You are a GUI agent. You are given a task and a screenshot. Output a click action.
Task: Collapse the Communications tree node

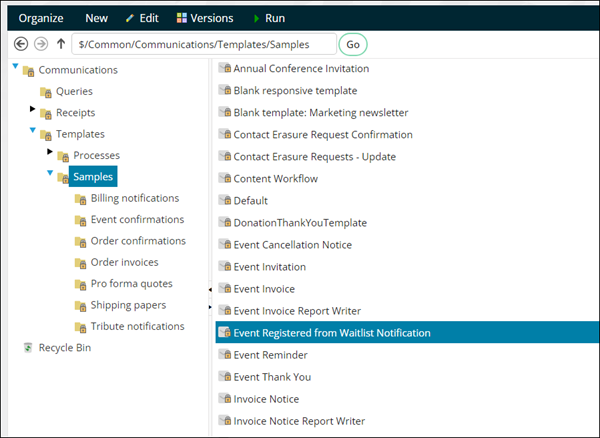click(15, 66)
